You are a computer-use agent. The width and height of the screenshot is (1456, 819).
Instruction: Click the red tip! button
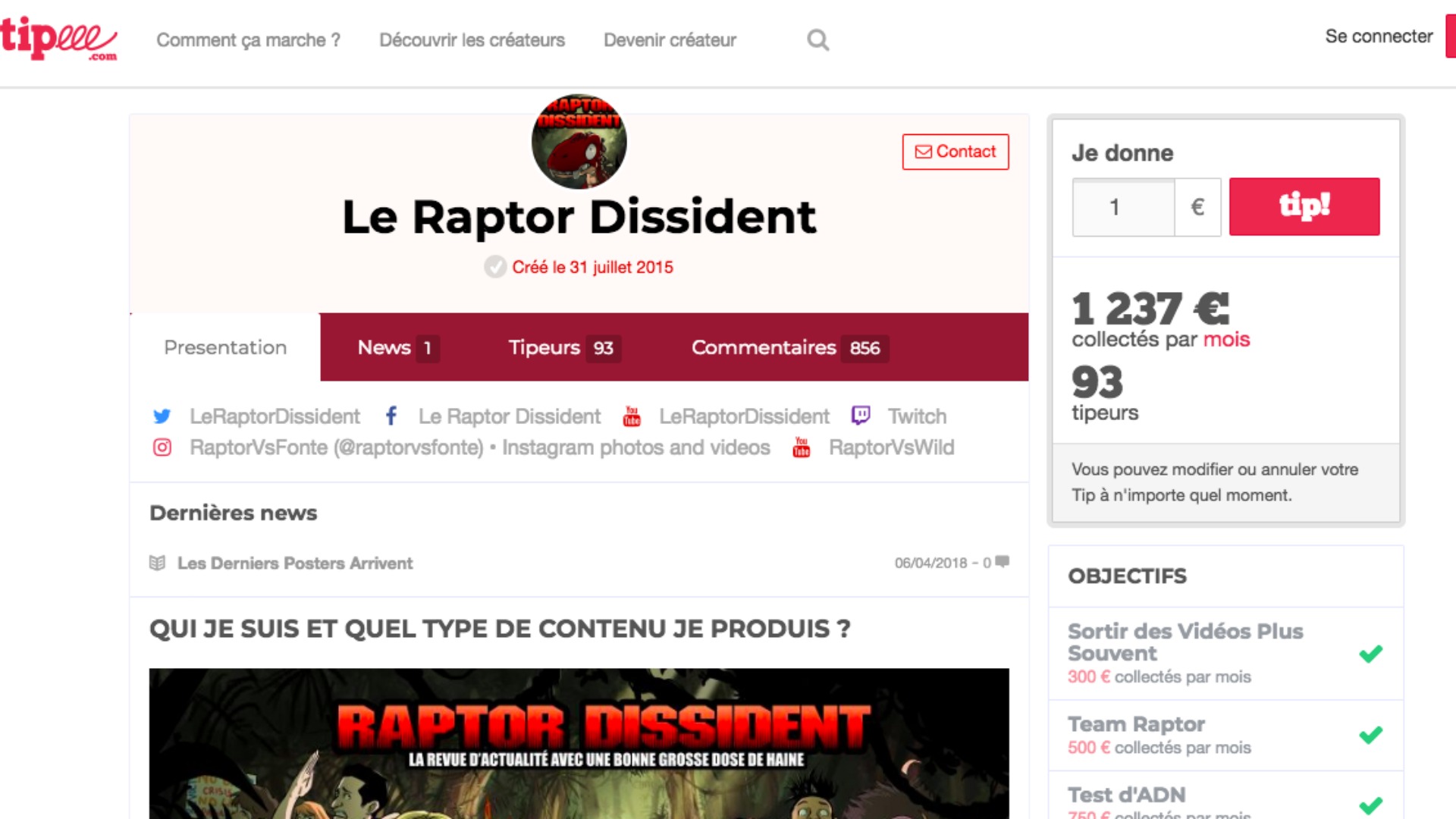coord(1304,206)
